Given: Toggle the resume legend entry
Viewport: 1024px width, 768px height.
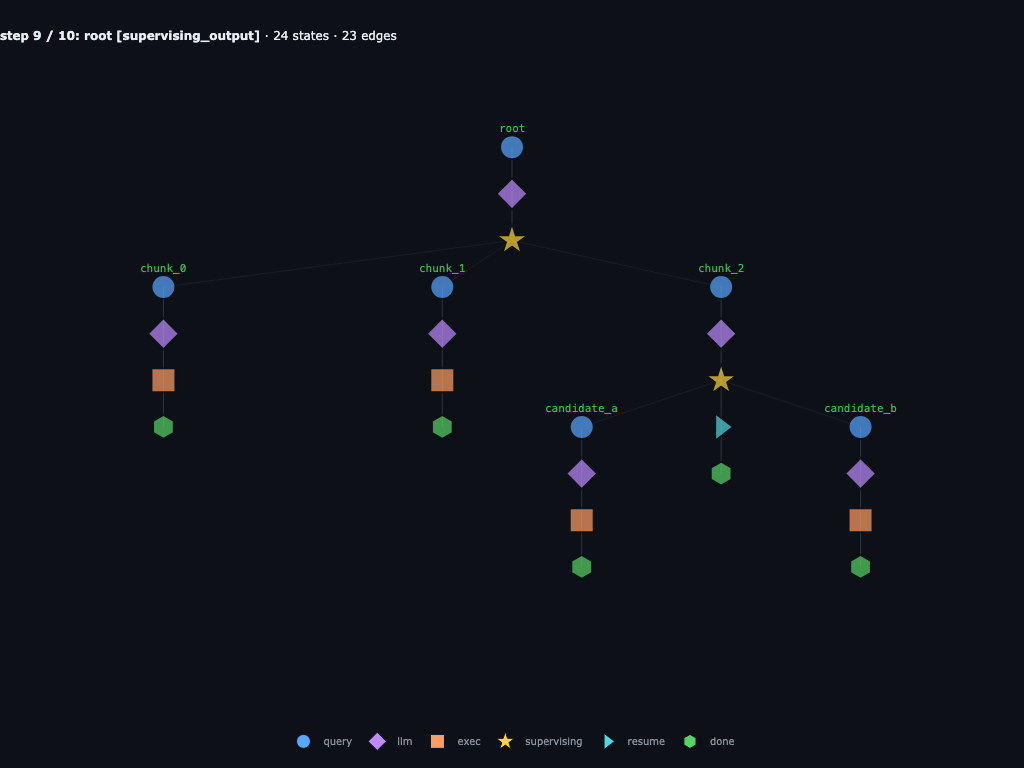Looking at the screenshot, I should 634,741.
